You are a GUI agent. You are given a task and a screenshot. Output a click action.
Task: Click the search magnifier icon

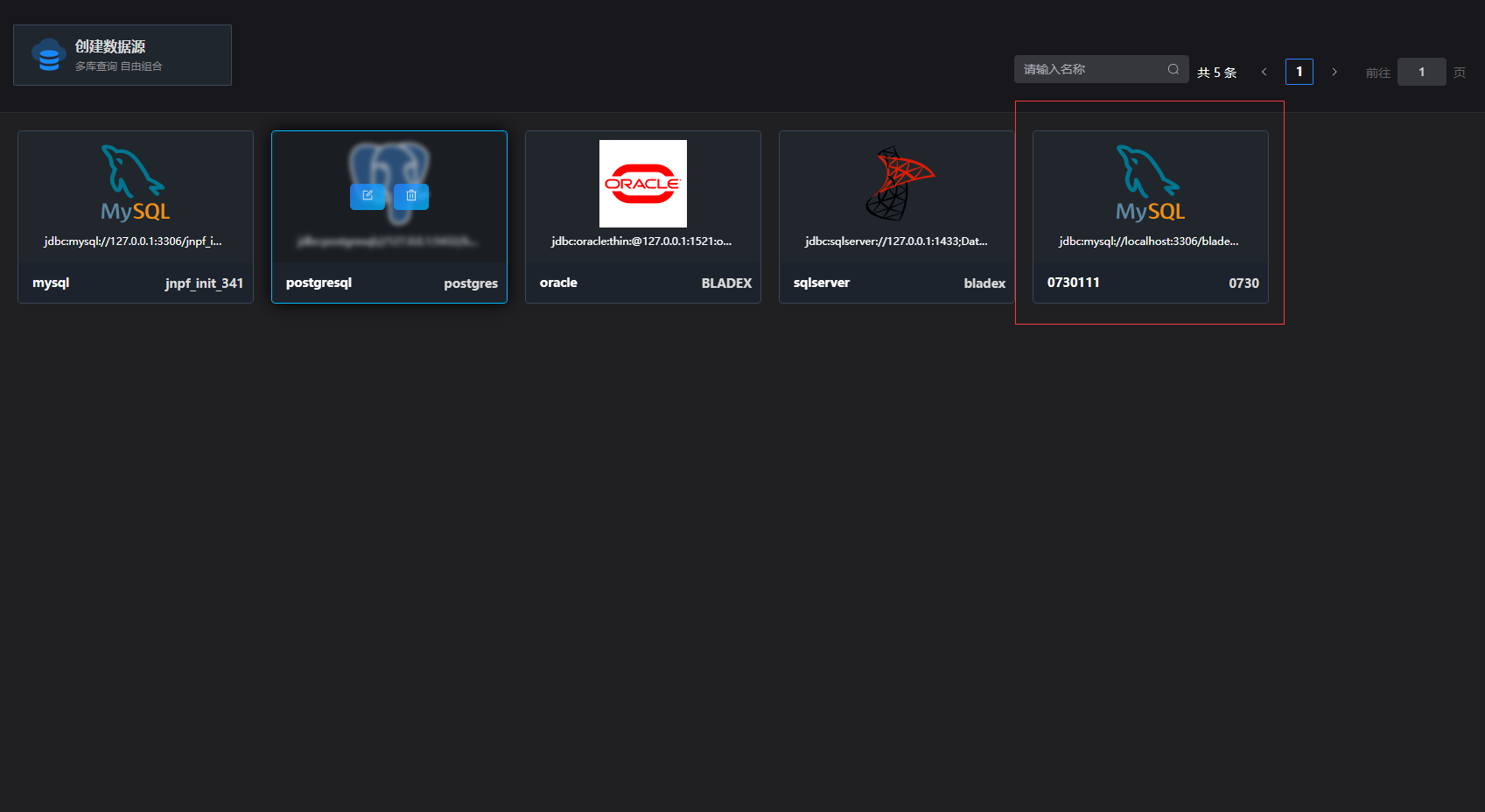coord(1173,69)
